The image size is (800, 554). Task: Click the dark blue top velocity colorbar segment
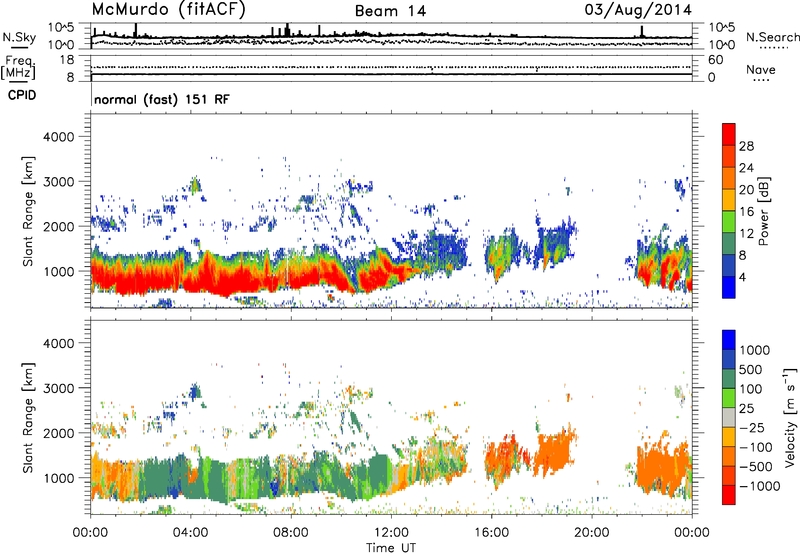(x=729, y=340)
